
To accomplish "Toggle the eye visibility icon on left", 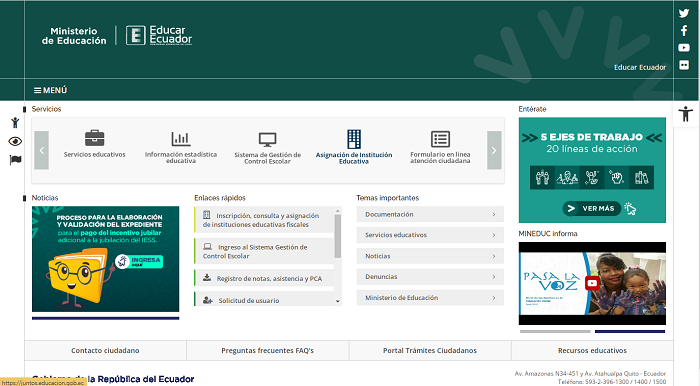I will (x=15, y=141).
